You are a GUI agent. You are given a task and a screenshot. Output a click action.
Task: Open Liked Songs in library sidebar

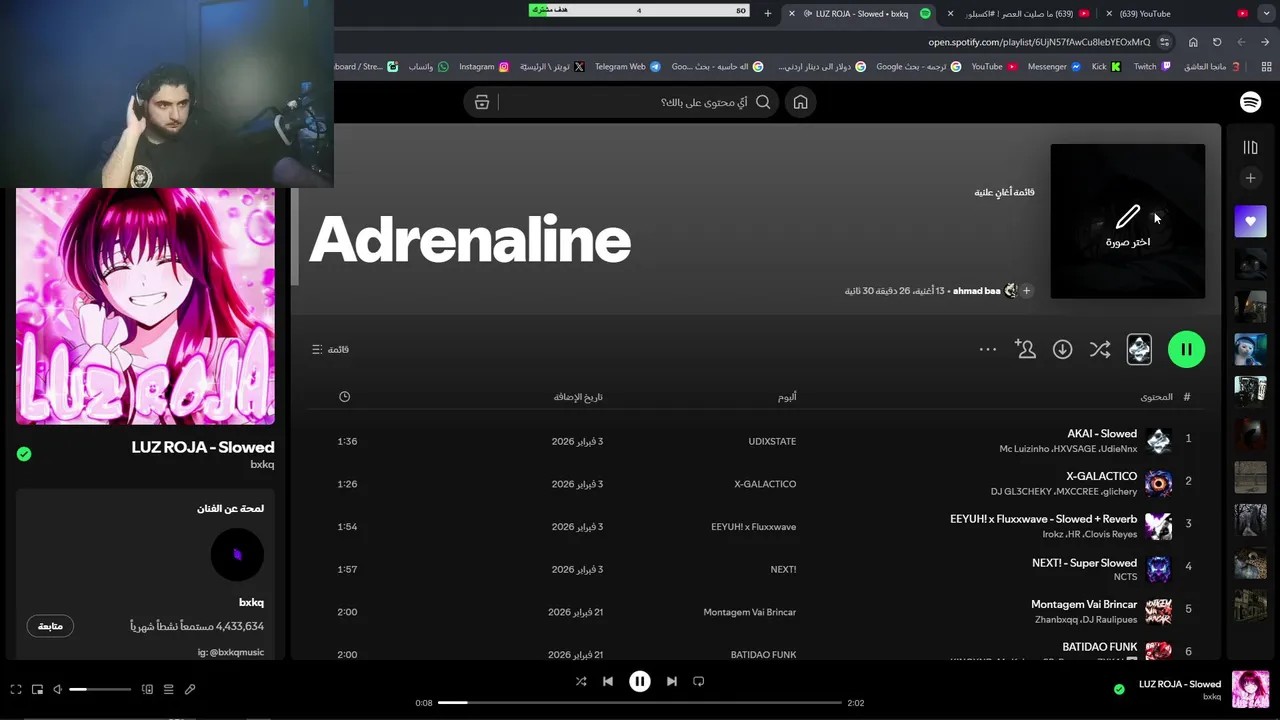pyautogui.click(x=1250, y=221)
